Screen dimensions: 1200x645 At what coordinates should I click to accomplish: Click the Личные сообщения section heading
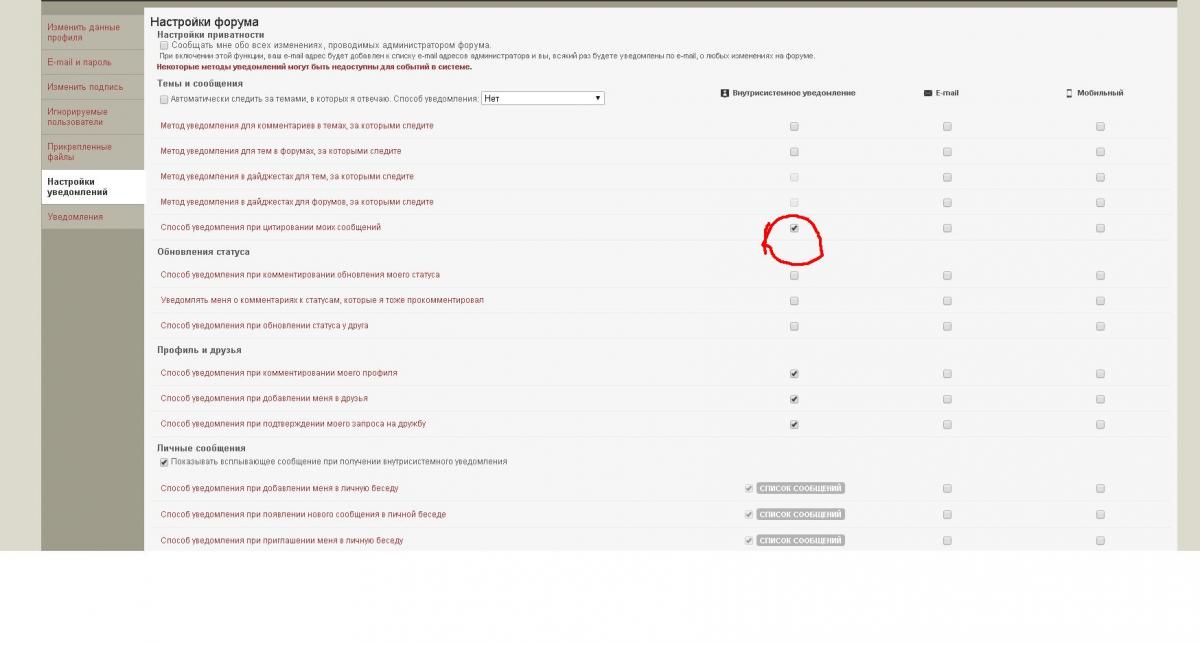201,448
